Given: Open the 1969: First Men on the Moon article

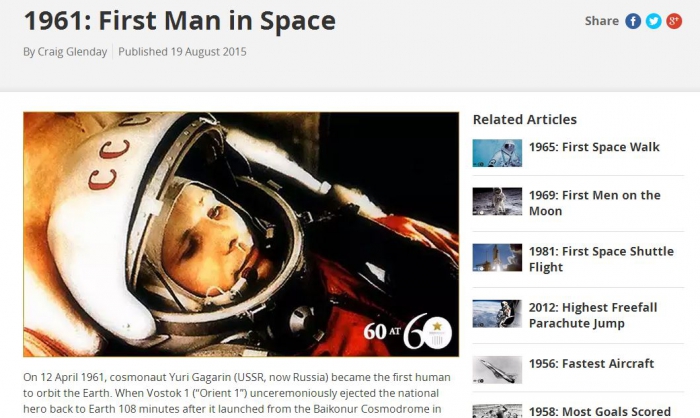Looking at the screenshot, I should (x=595, y=203).
